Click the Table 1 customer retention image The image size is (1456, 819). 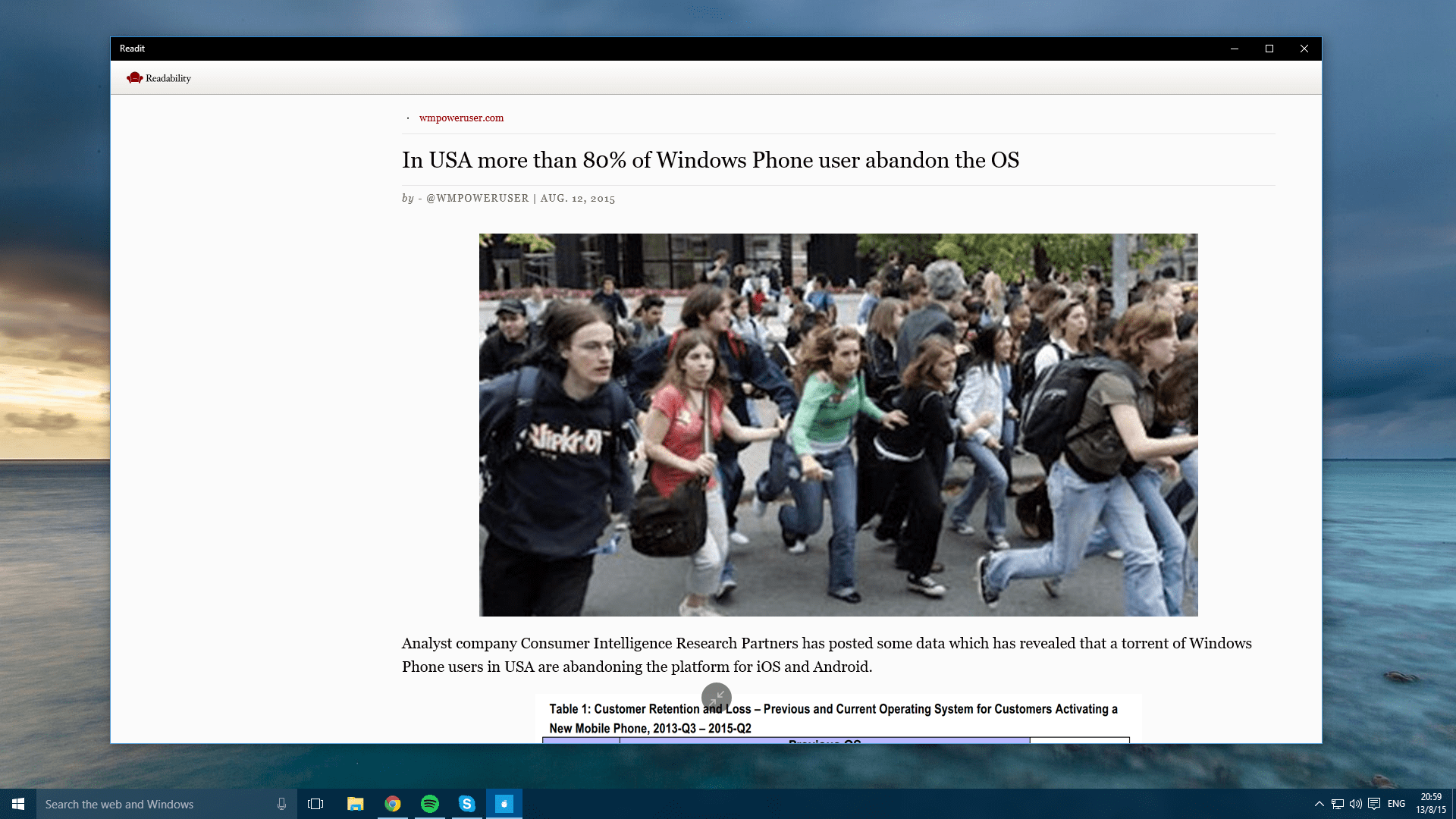point(838,718)
